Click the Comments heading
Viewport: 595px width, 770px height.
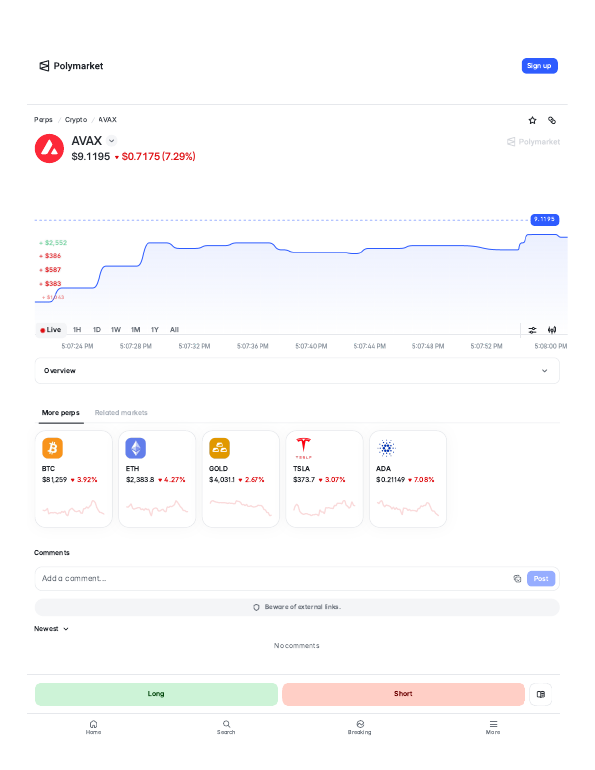pos(52,552)
